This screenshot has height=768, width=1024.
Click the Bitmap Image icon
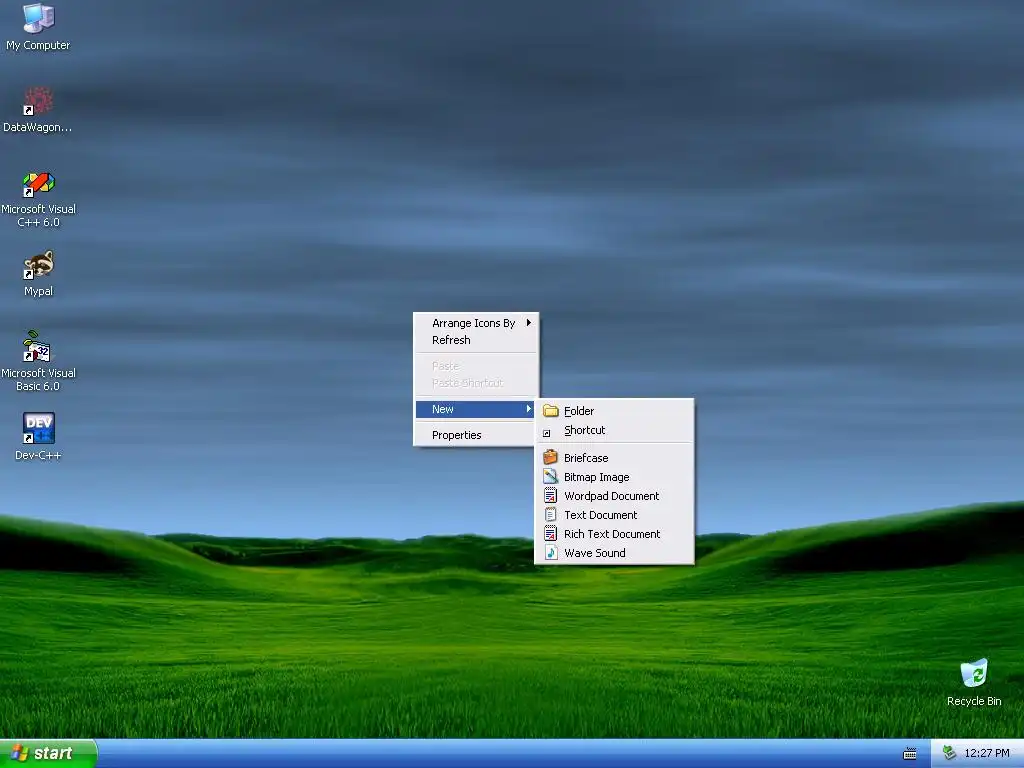click(551, 477)
